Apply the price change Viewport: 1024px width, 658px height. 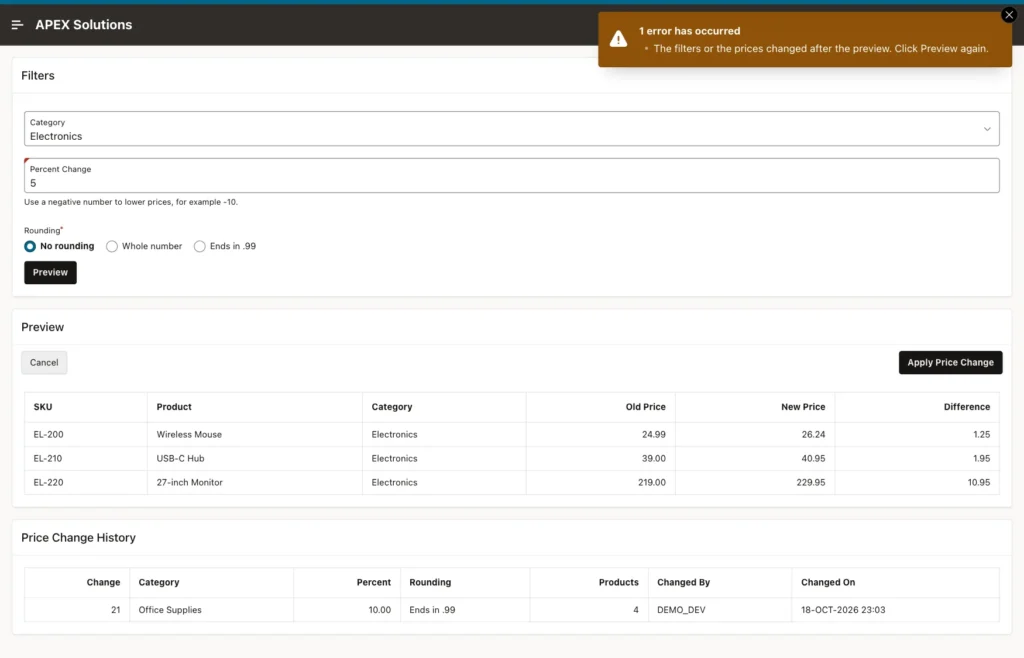(950, 362)
